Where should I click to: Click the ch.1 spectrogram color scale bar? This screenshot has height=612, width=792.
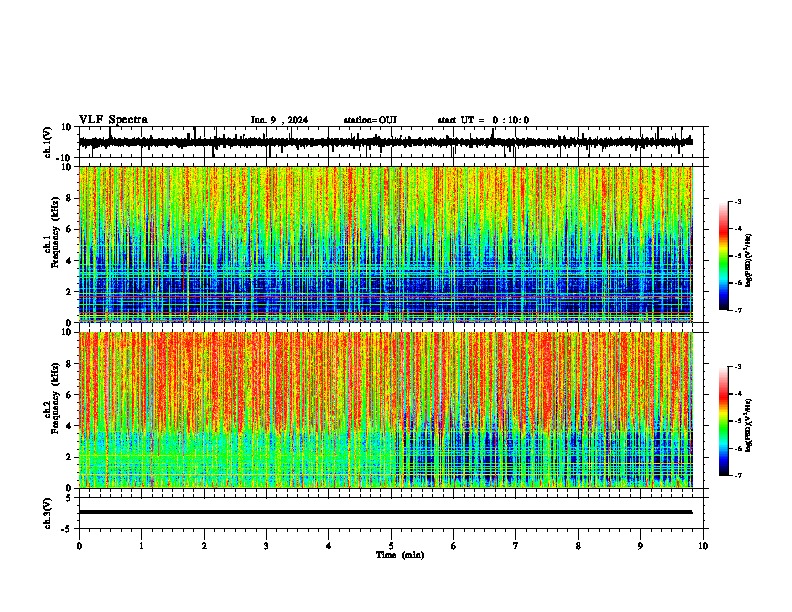pyautogui.click(x=723, y=256)
